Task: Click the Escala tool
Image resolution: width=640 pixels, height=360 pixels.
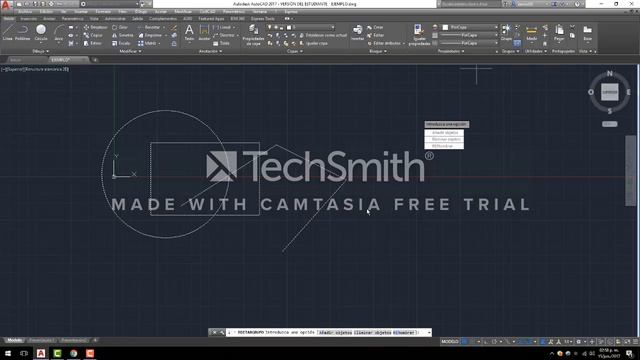Action: [x=121, y=43]
